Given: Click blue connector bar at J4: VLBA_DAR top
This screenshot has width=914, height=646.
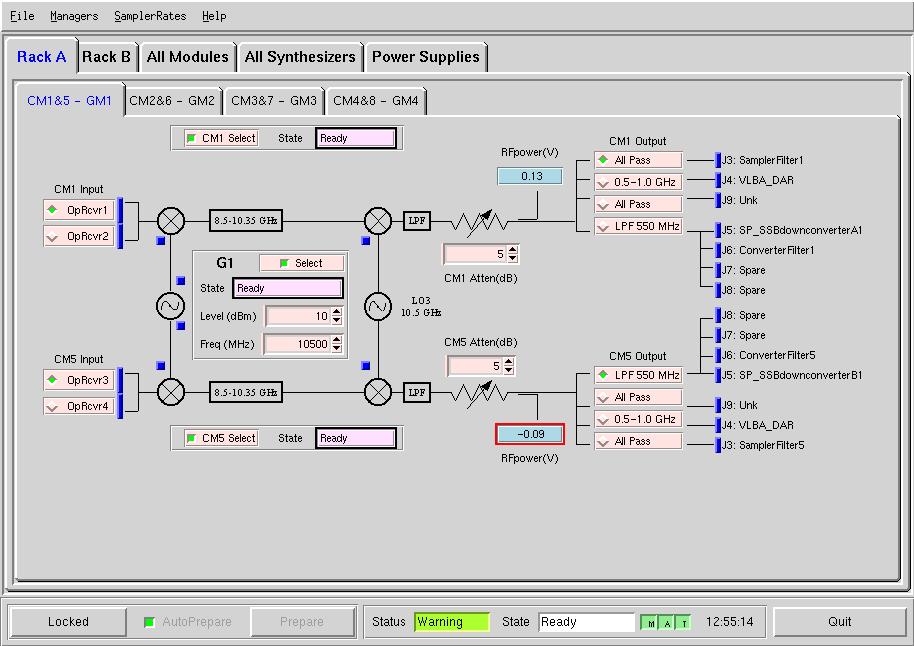Looking at the screenshot, I should (x=718, y=180).
